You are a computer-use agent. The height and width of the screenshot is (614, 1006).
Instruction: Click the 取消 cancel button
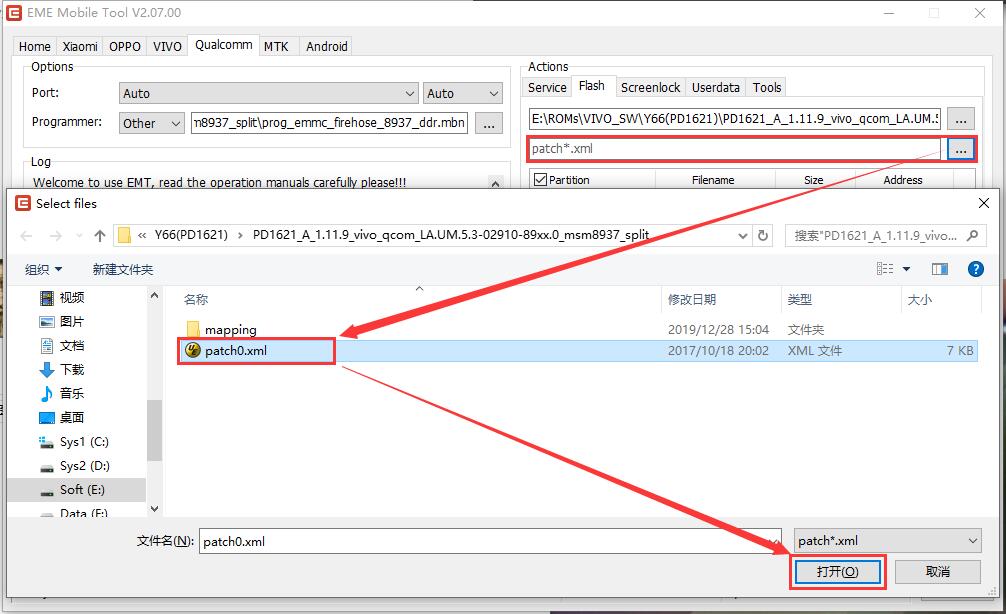click(x=937, y=572)
